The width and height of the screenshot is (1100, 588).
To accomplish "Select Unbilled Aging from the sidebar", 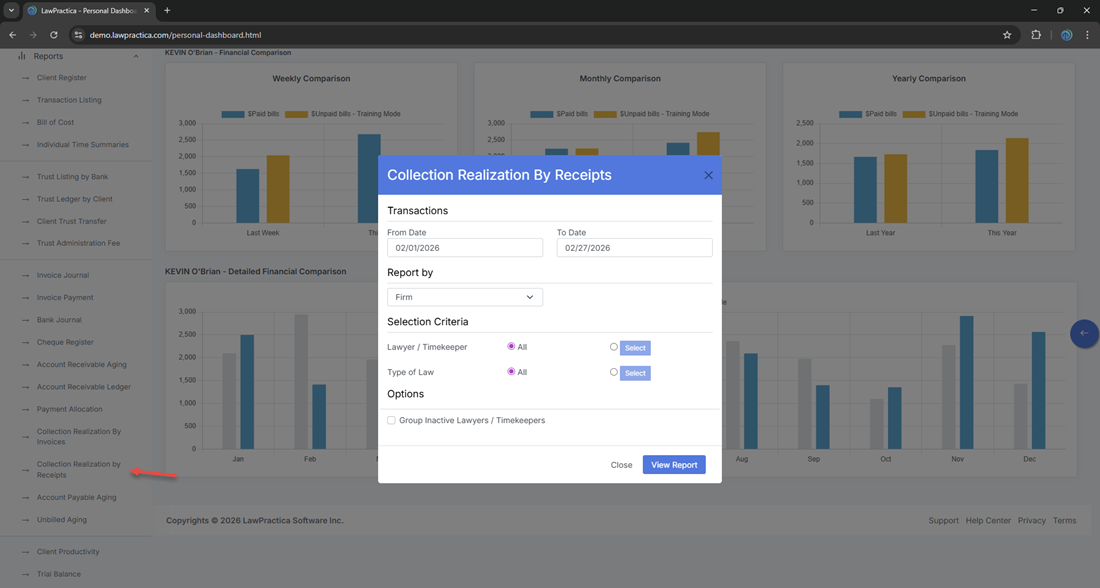I will coord(61,520).
